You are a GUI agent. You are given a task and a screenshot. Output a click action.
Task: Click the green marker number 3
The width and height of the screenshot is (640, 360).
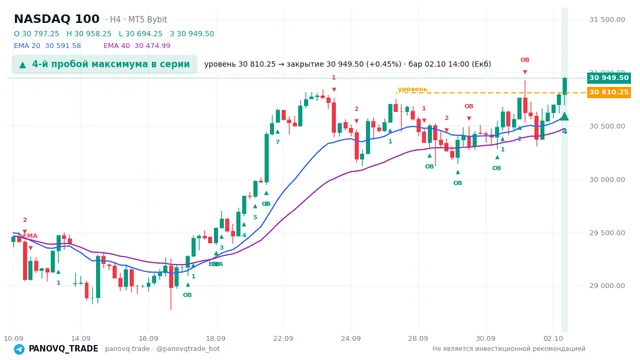coord(222,248)
